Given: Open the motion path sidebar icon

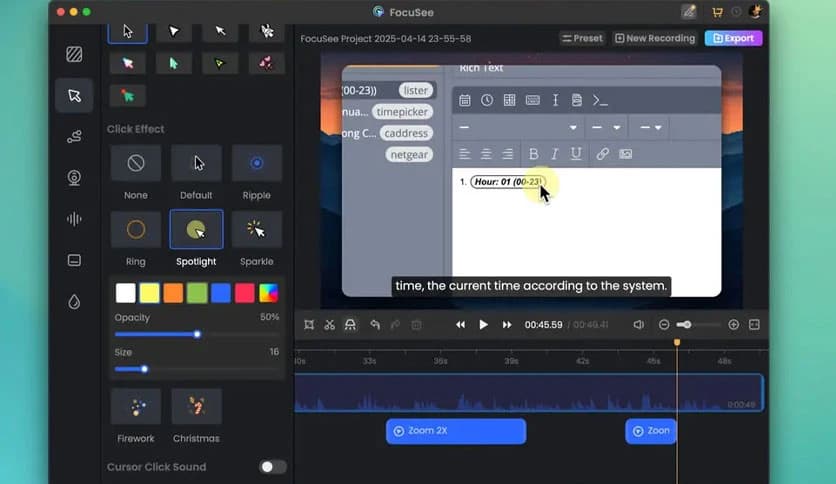Looking at the screenshot, I should (x=74, y=136).
